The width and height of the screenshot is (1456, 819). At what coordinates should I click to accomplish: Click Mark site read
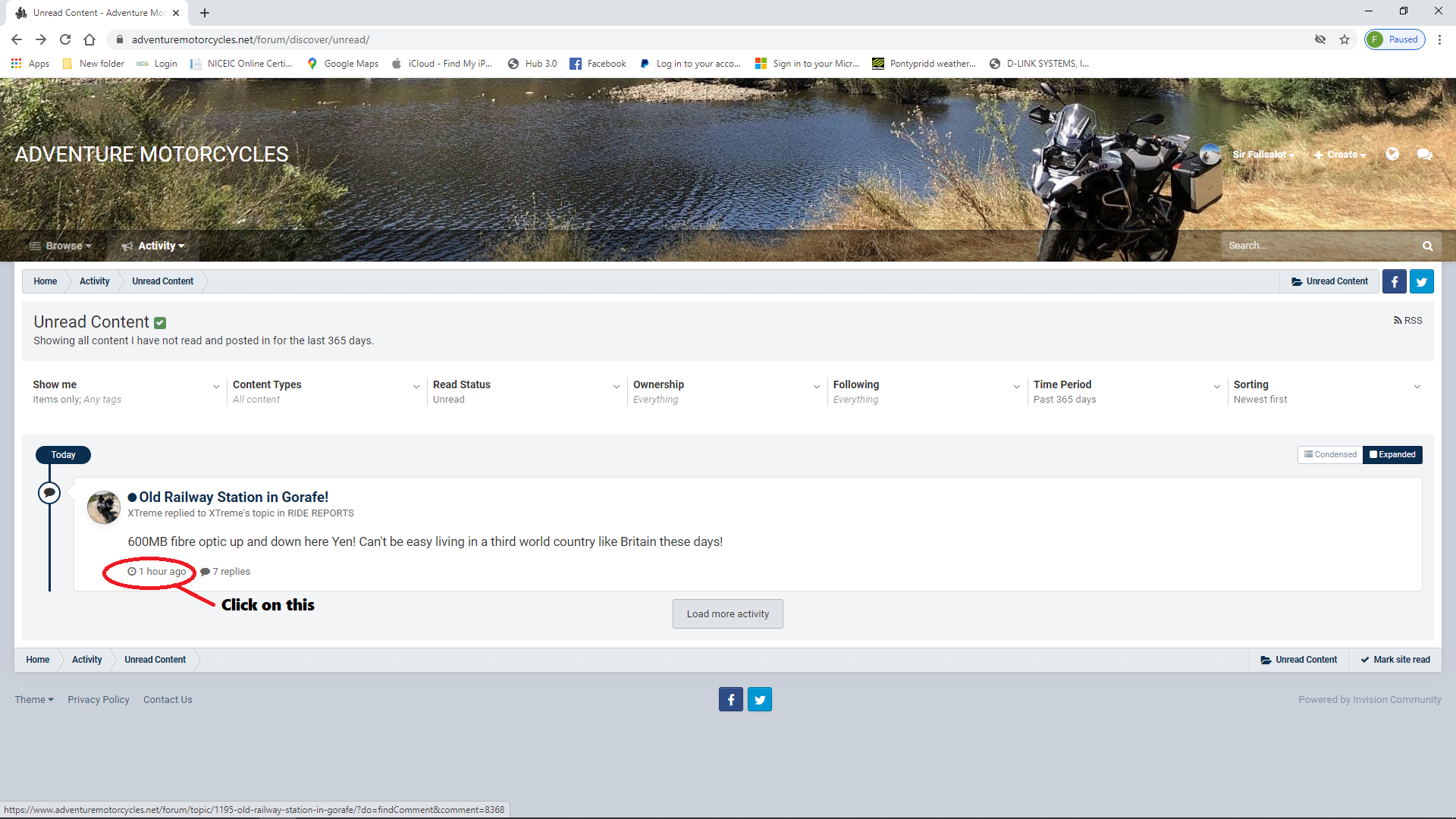coord(1395,660)
